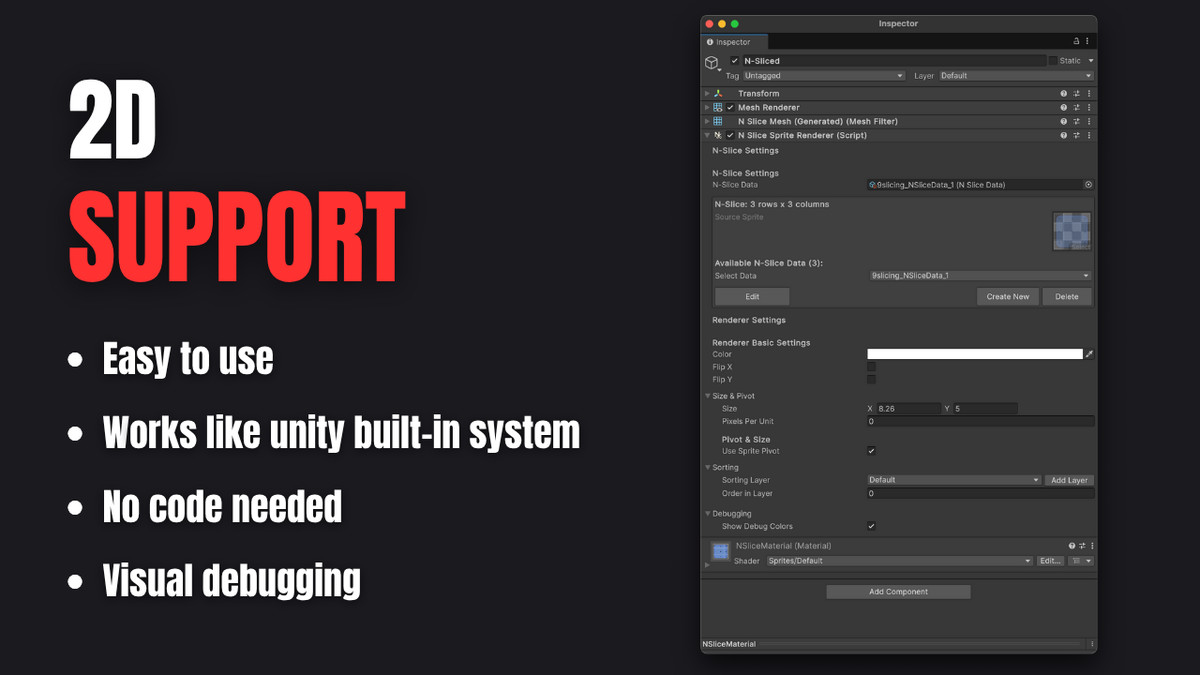Open the Select Data dropdown
1200x675 pixels.
979,276
